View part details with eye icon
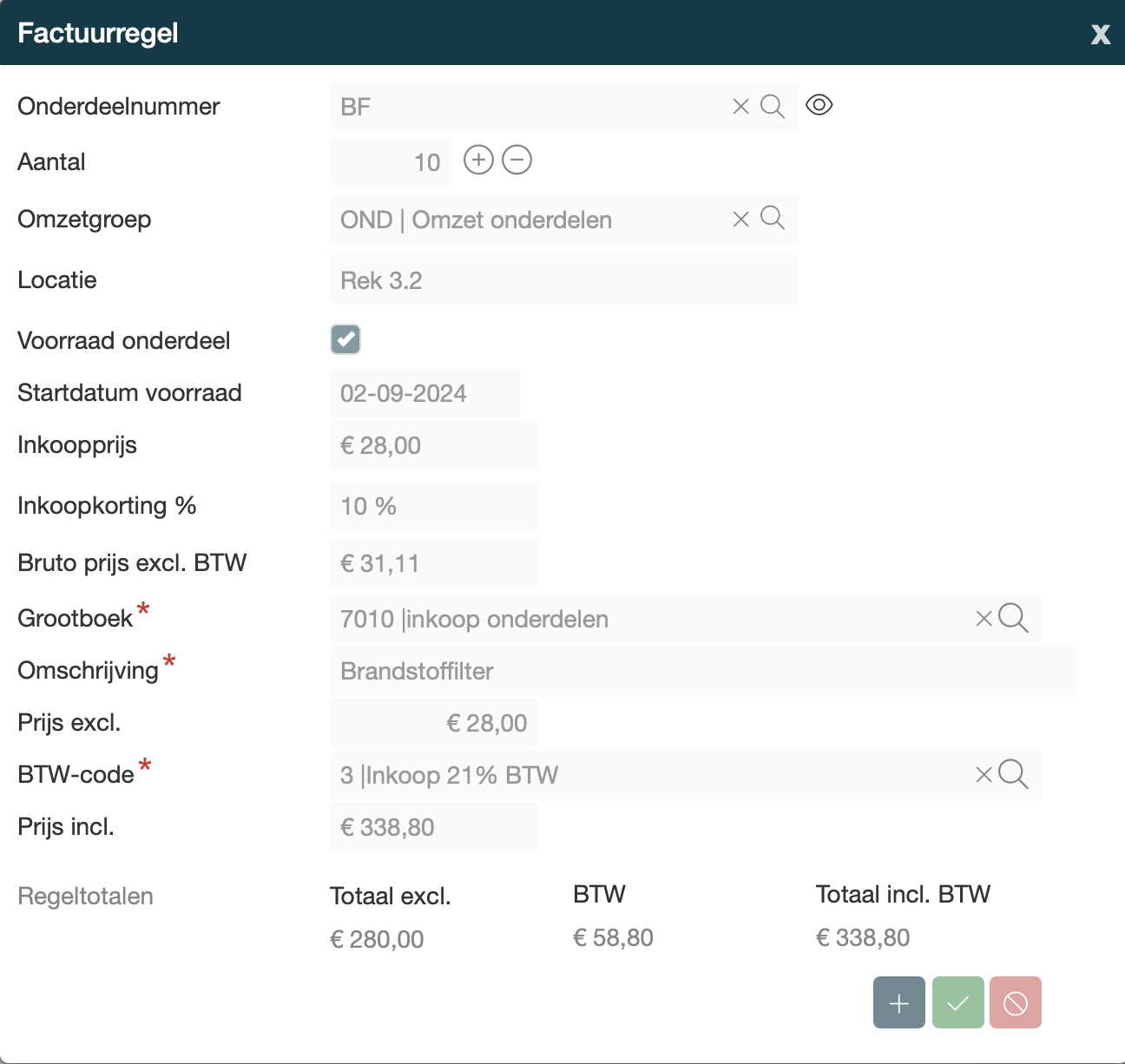This screenshot has height=1064, width=1125. pos(819,106)
